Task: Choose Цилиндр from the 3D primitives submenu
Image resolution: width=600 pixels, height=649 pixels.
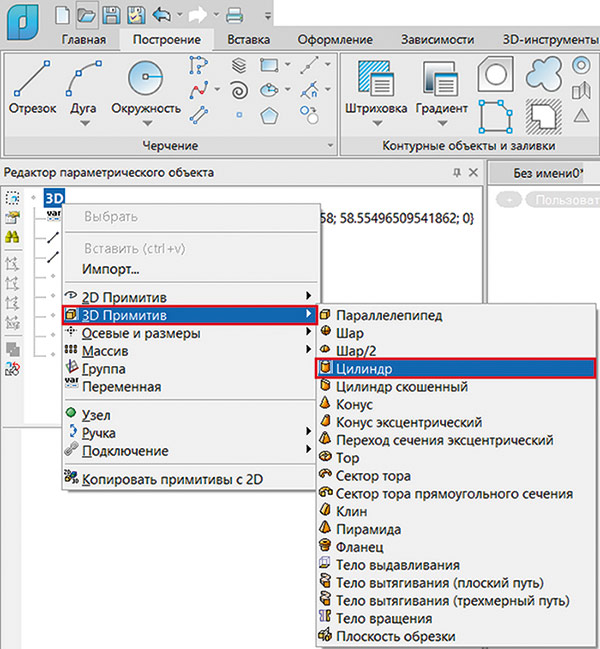Action: (364, 369)
